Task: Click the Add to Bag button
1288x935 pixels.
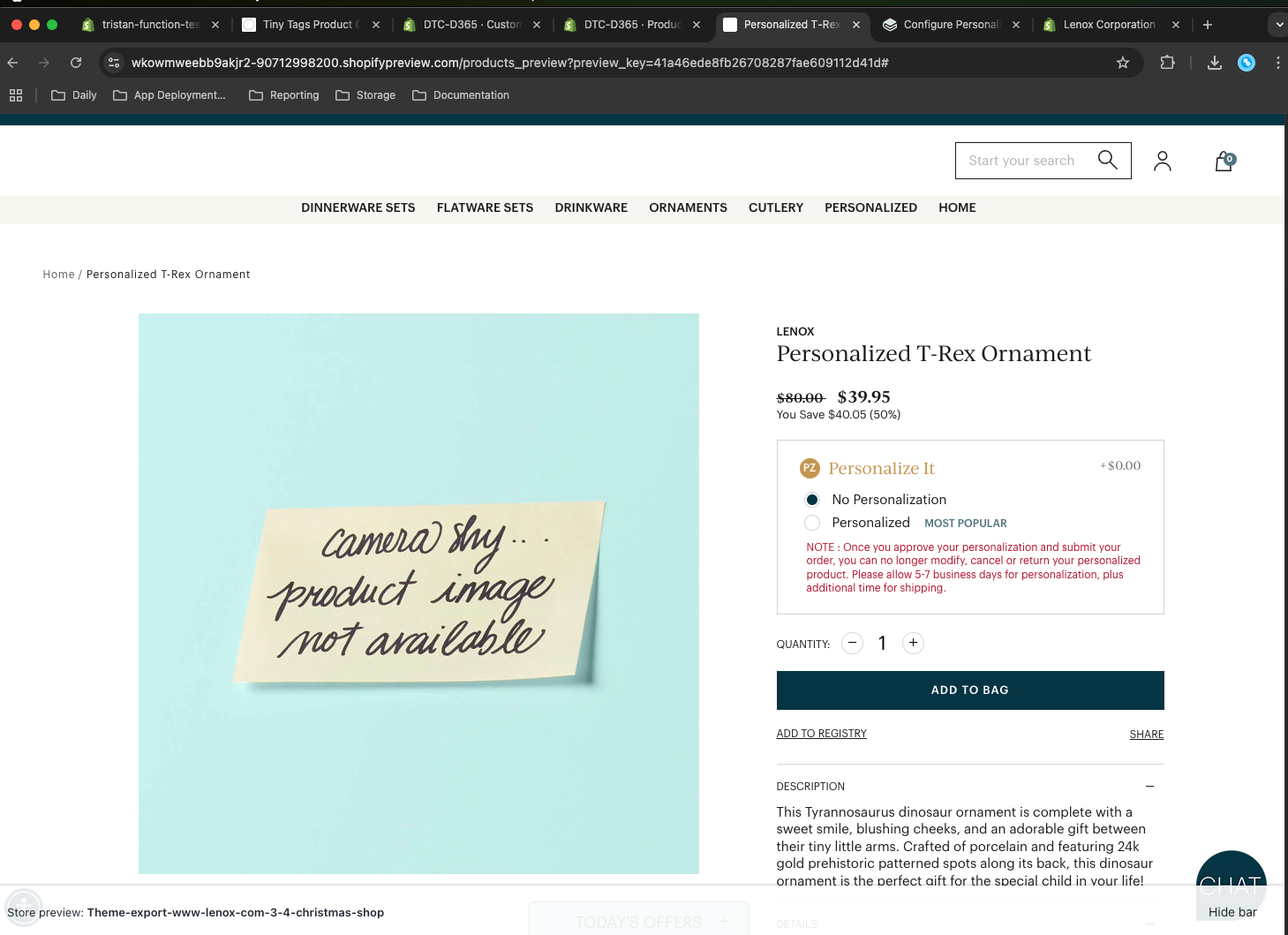Action: click(x=969, y=690)
